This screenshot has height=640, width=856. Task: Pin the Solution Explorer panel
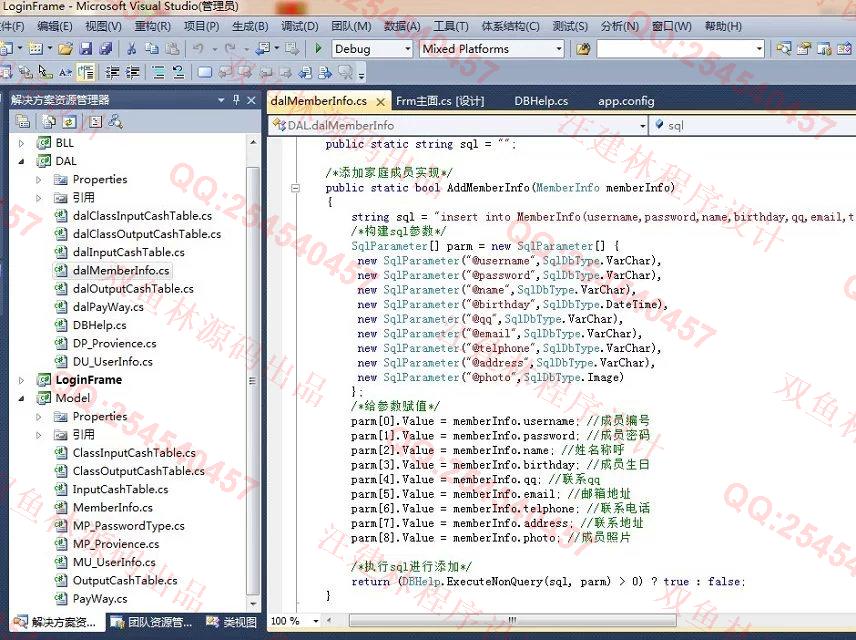236,100
